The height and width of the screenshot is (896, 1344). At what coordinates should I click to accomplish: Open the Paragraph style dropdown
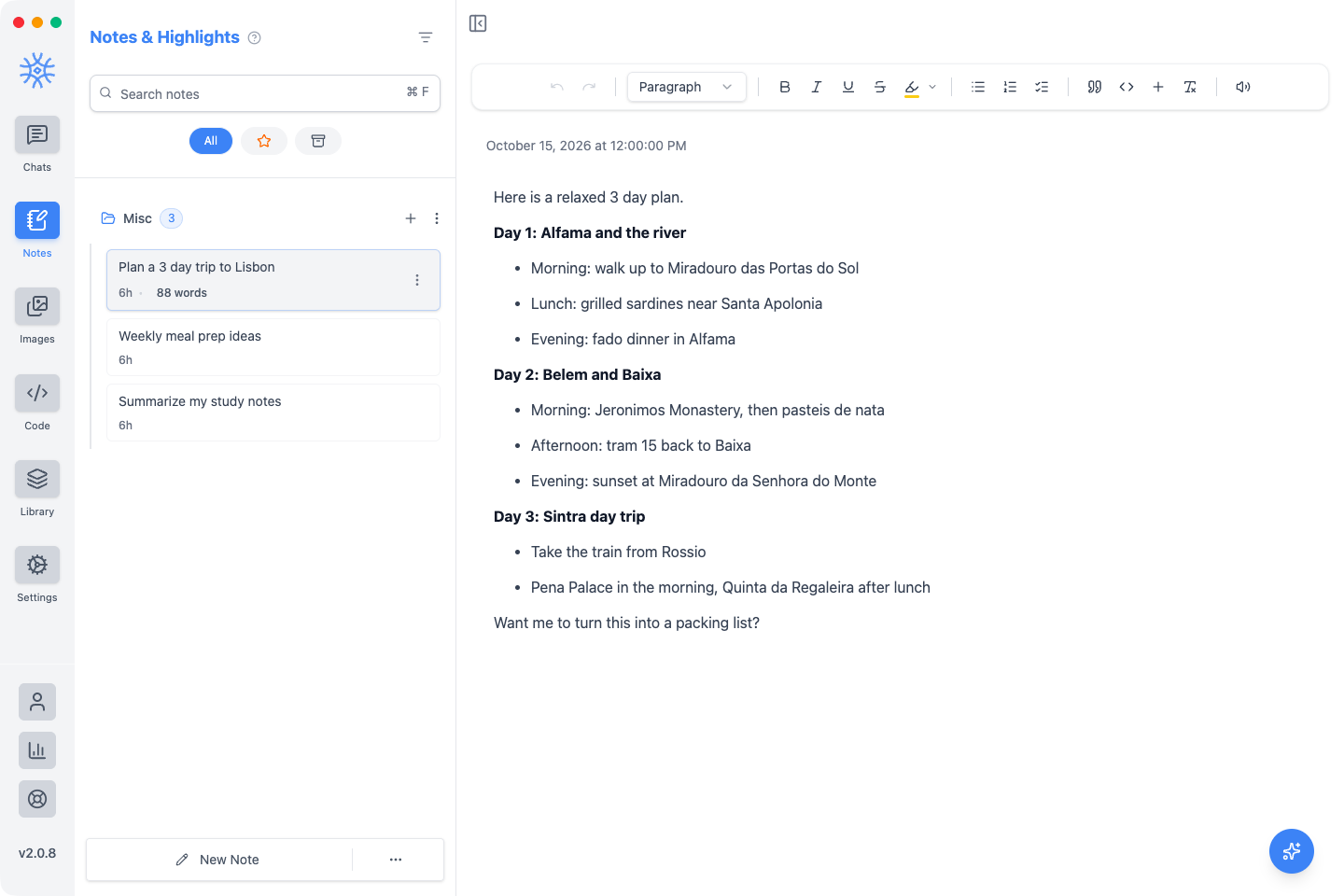pyautogui.click(x=687, y=87)
